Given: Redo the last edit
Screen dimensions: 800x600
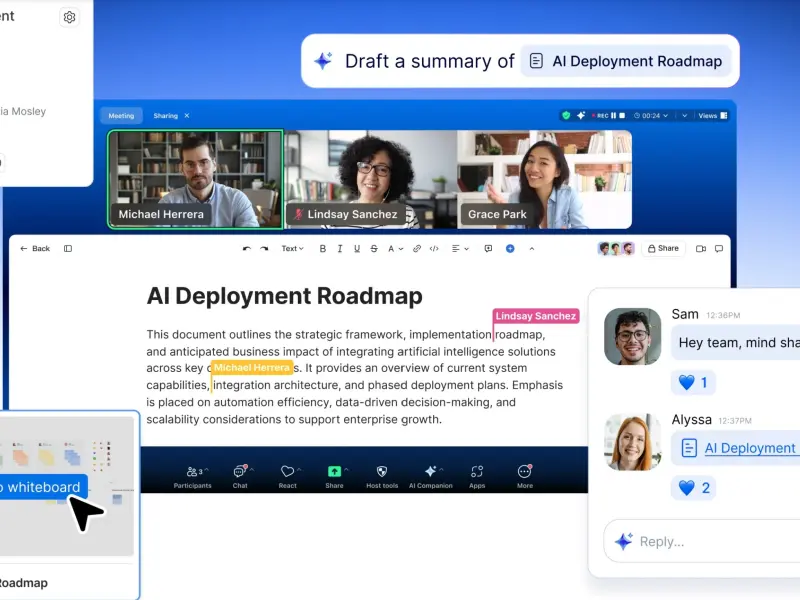Looking at the screenshot, I should (264, 248).
